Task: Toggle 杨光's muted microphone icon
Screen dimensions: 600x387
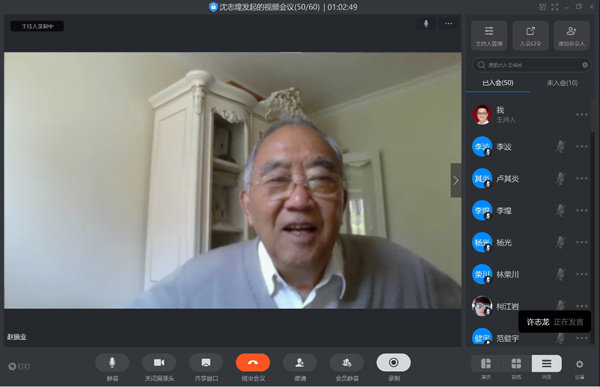Action: [x=561, y=242]
